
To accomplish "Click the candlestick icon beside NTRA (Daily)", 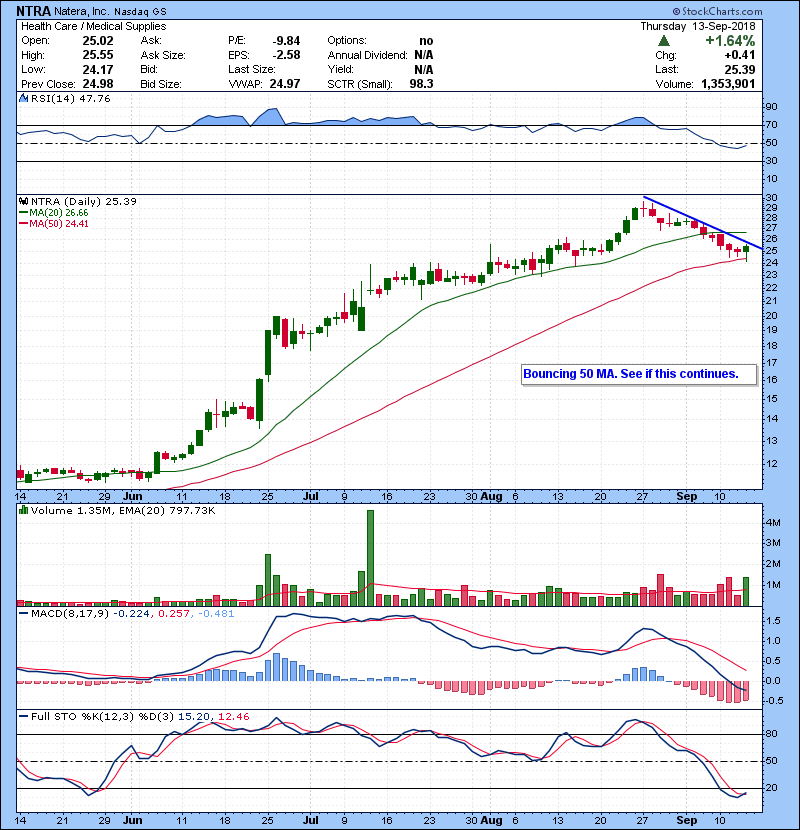I will [x=24, y=201].
